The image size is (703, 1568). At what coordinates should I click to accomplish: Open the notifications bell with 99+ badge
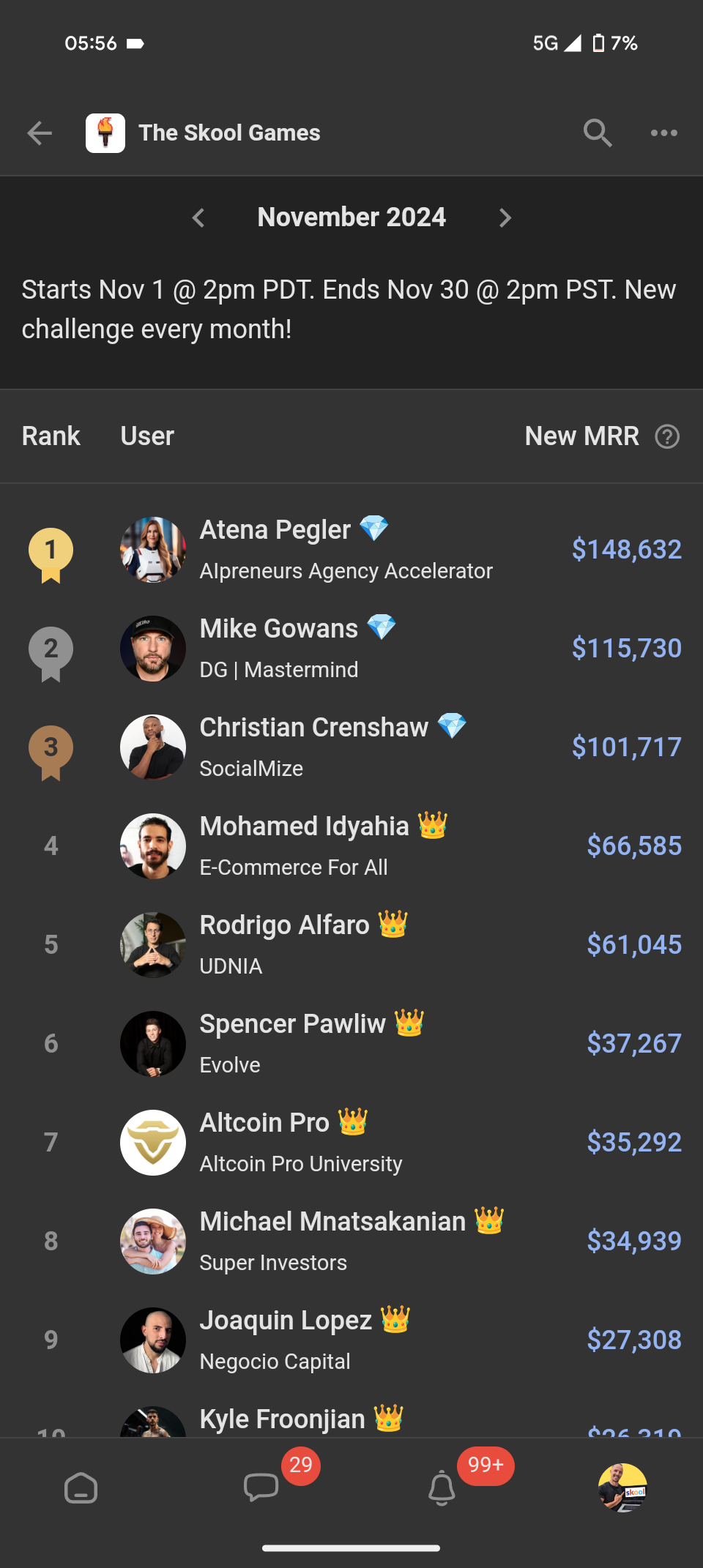coord(442,1487)
